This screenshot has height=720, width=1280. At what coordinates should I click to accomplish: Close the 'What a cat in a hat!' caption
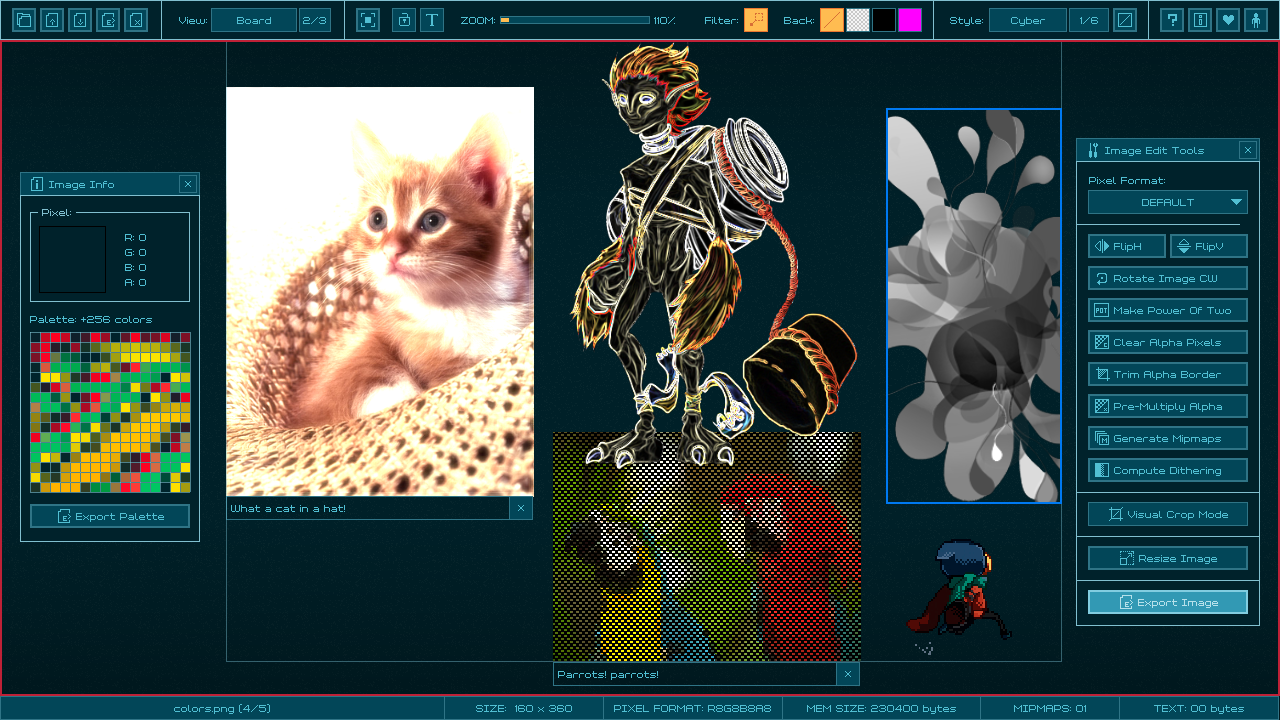coord(521,508)
